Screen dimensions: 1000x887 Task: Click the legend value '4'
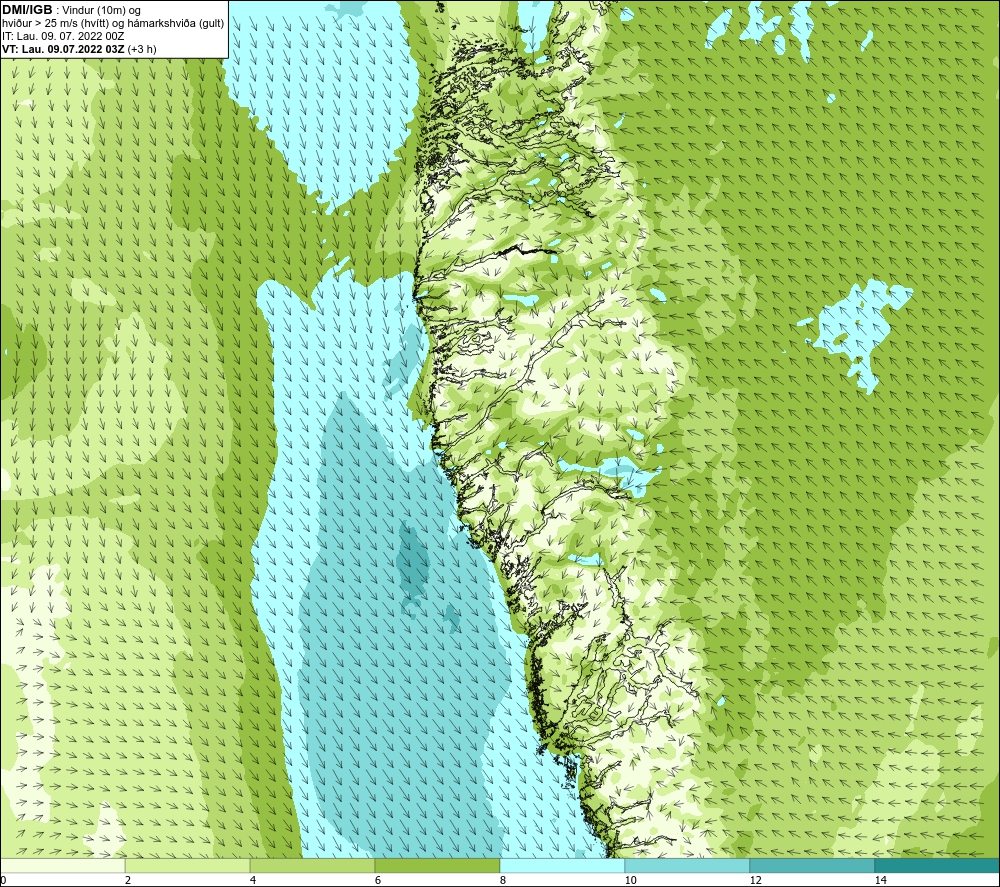pos(253,880)
